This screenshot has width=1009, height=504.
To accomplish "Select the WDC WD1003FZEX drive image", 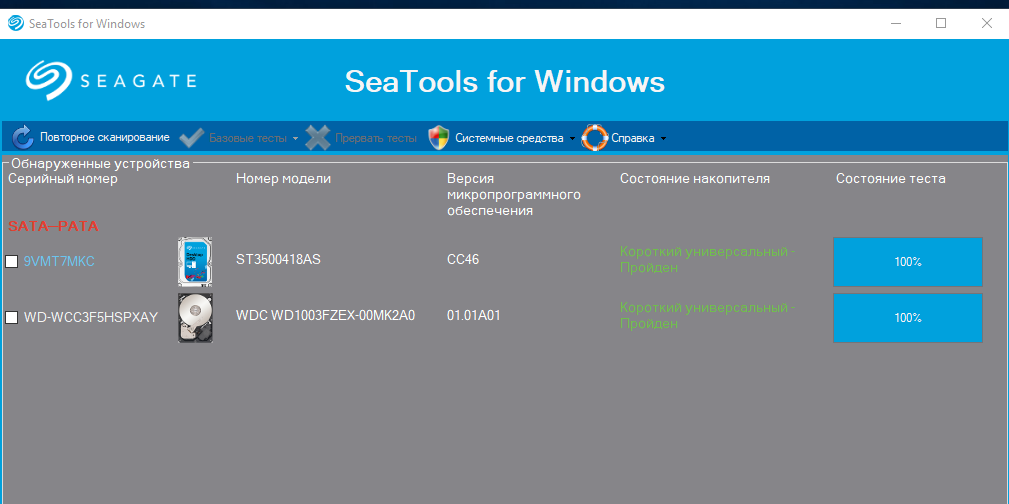I will coord(195,317).
